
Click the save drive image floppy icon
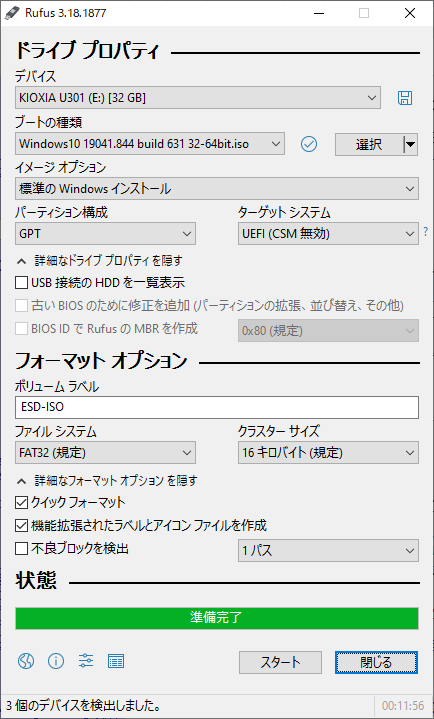click(x=405, y=98)
